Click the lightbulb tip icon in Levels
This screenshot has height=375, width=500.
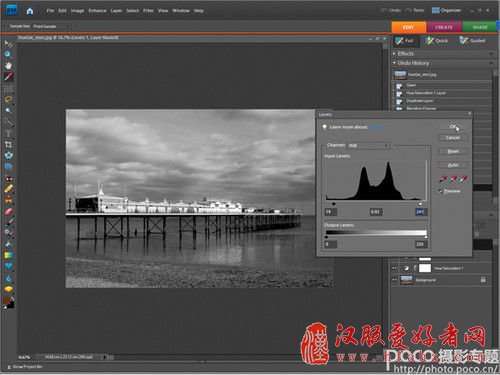(324, 127)
